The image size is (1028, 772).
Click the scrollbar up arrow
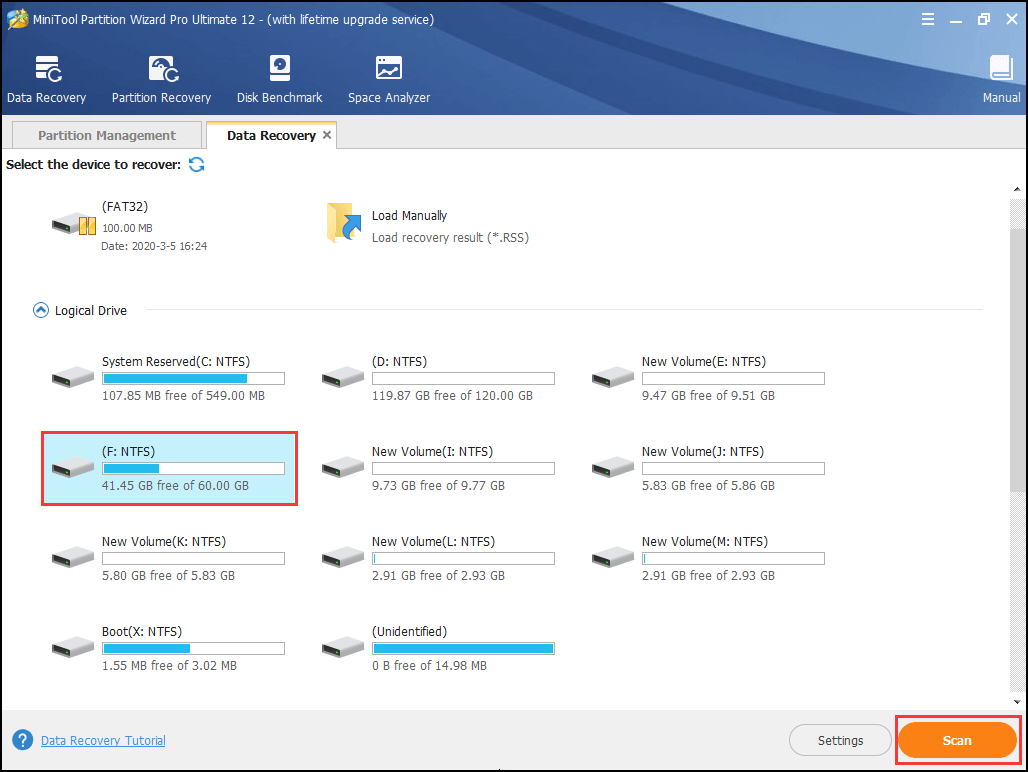pos(1017,189)
